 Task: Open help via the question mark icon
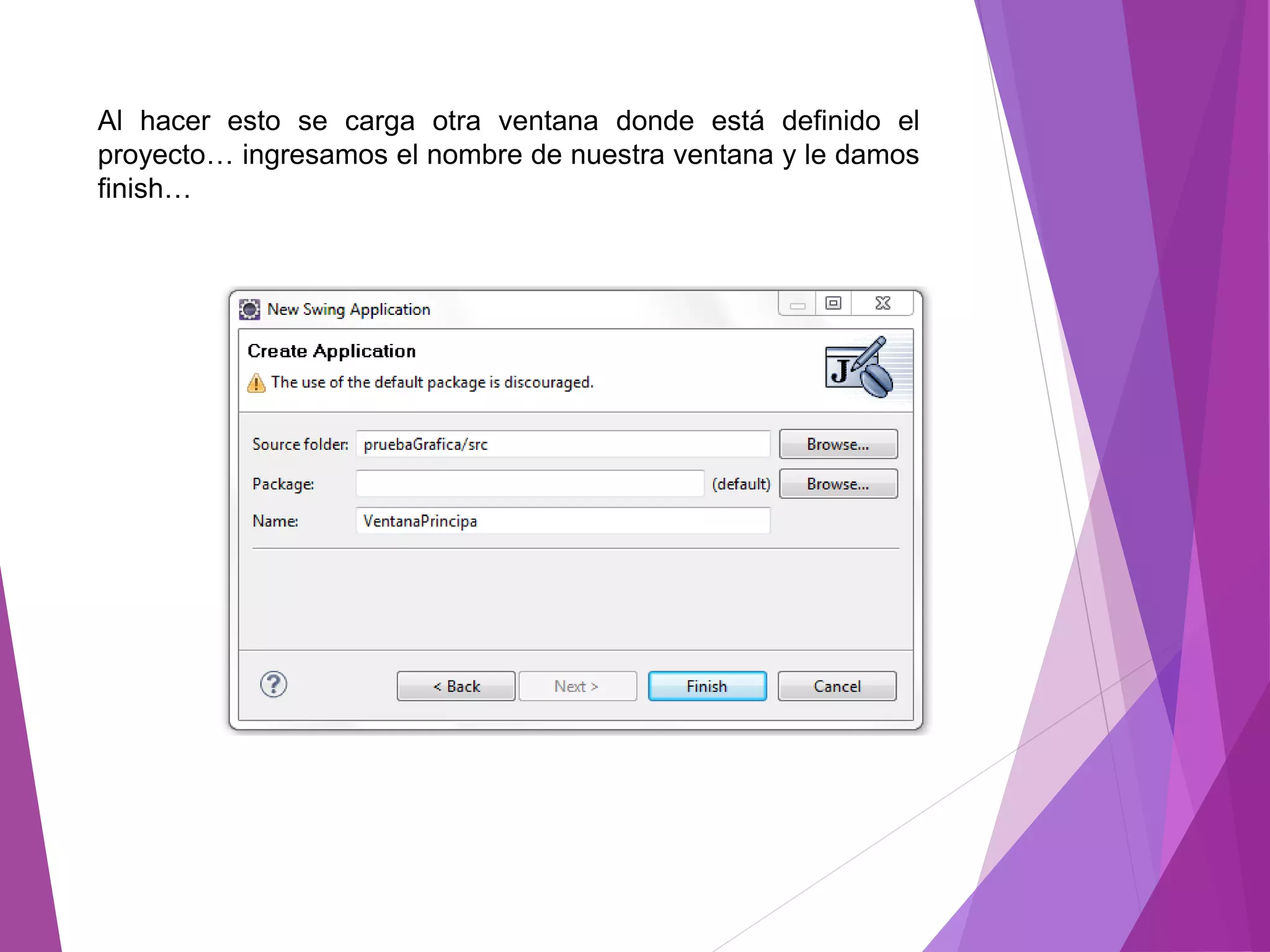click(273, 685)
